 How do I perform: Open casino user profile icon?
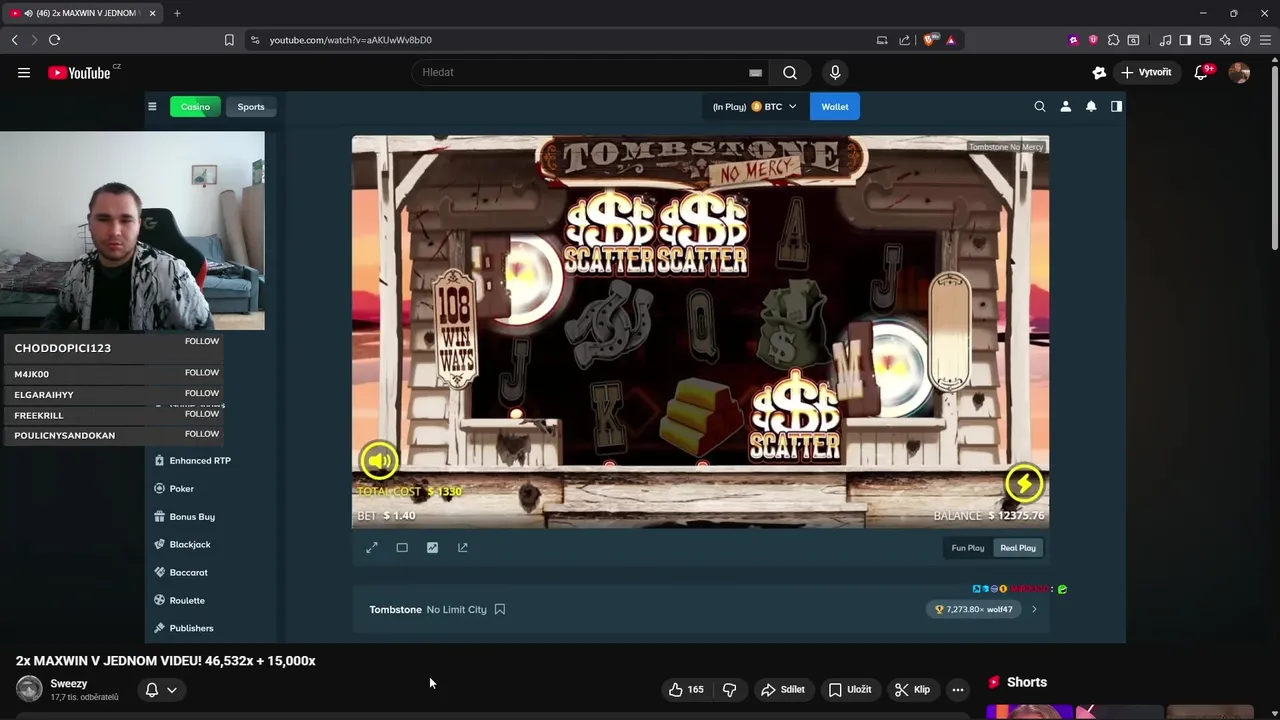coord(1065,106)
